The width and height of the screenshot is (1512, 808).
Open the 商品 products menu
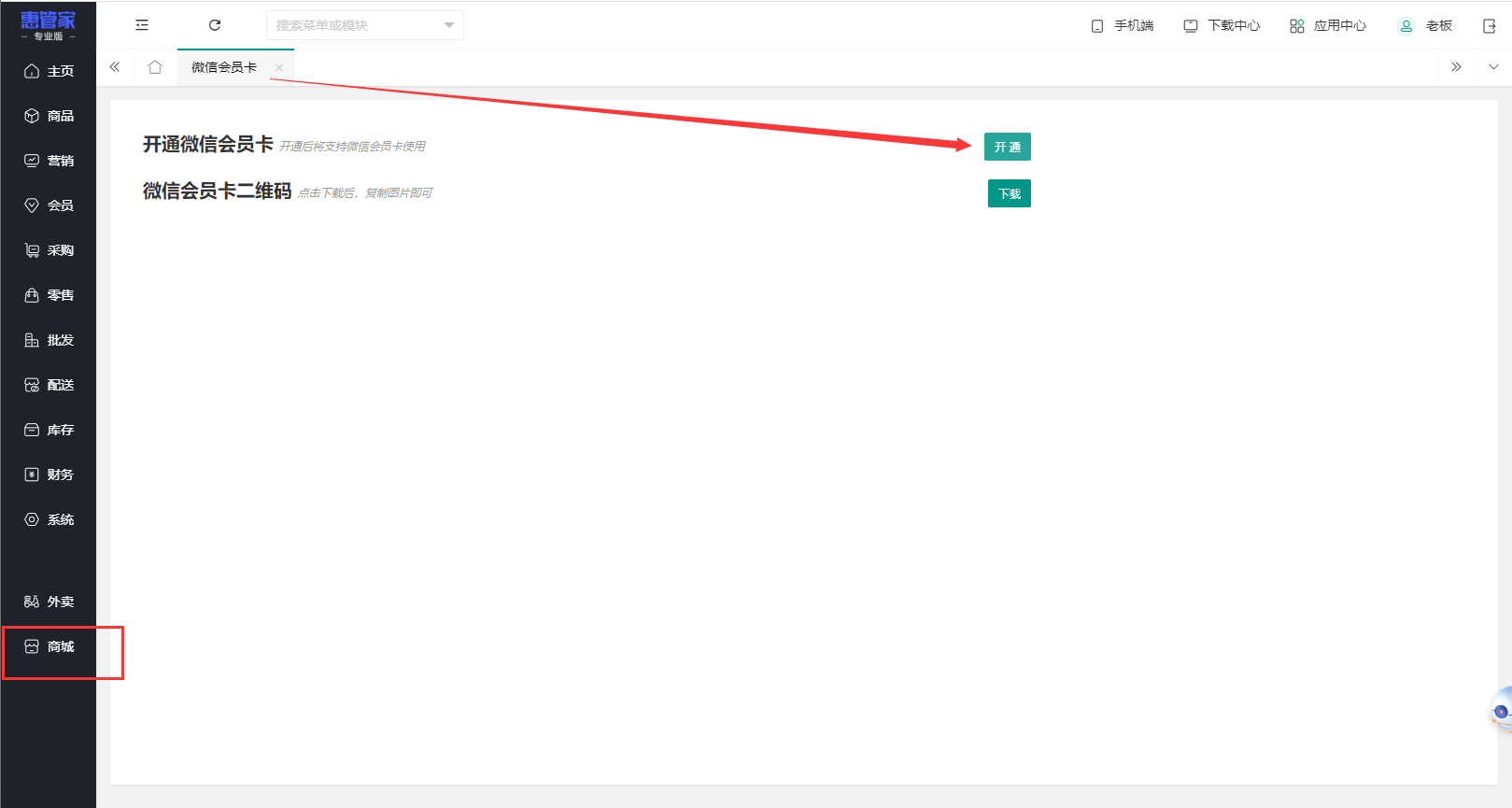point(49,116)
